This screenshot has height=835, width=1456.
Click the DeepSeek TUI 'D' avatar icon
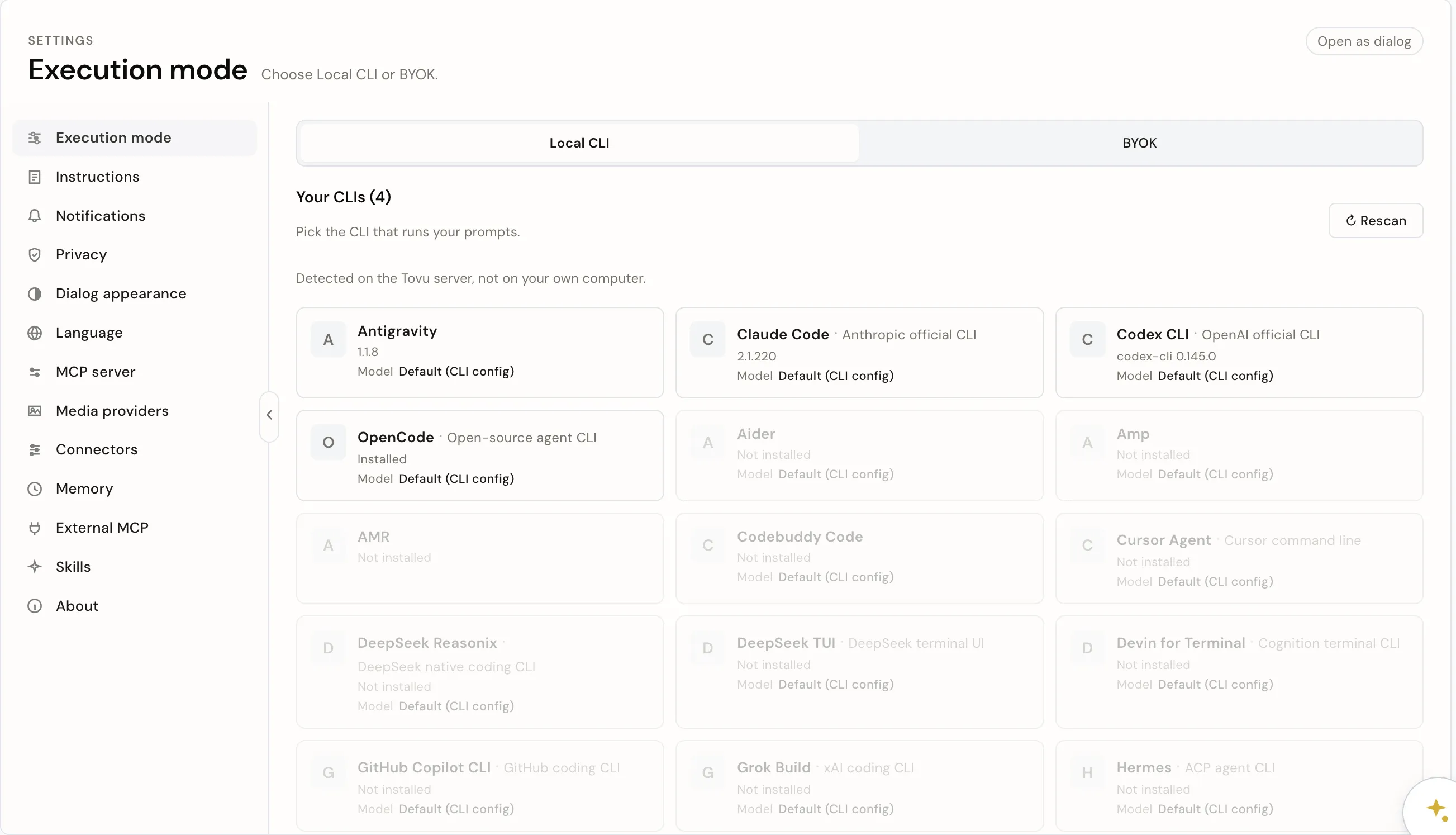(707, 648)
